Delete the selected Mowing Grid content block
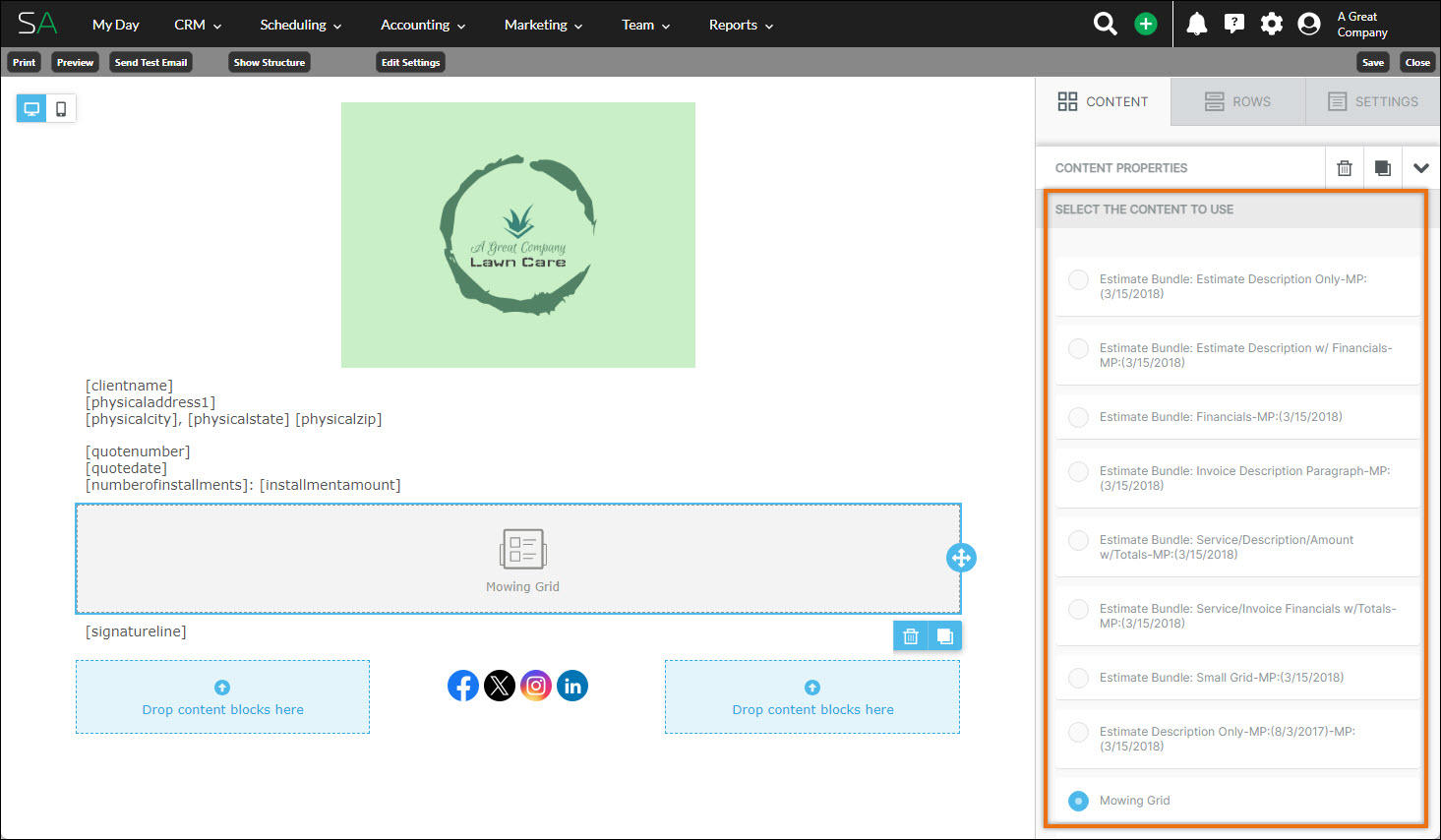This screenshot has width=1441, height=840. click(910, 635)
